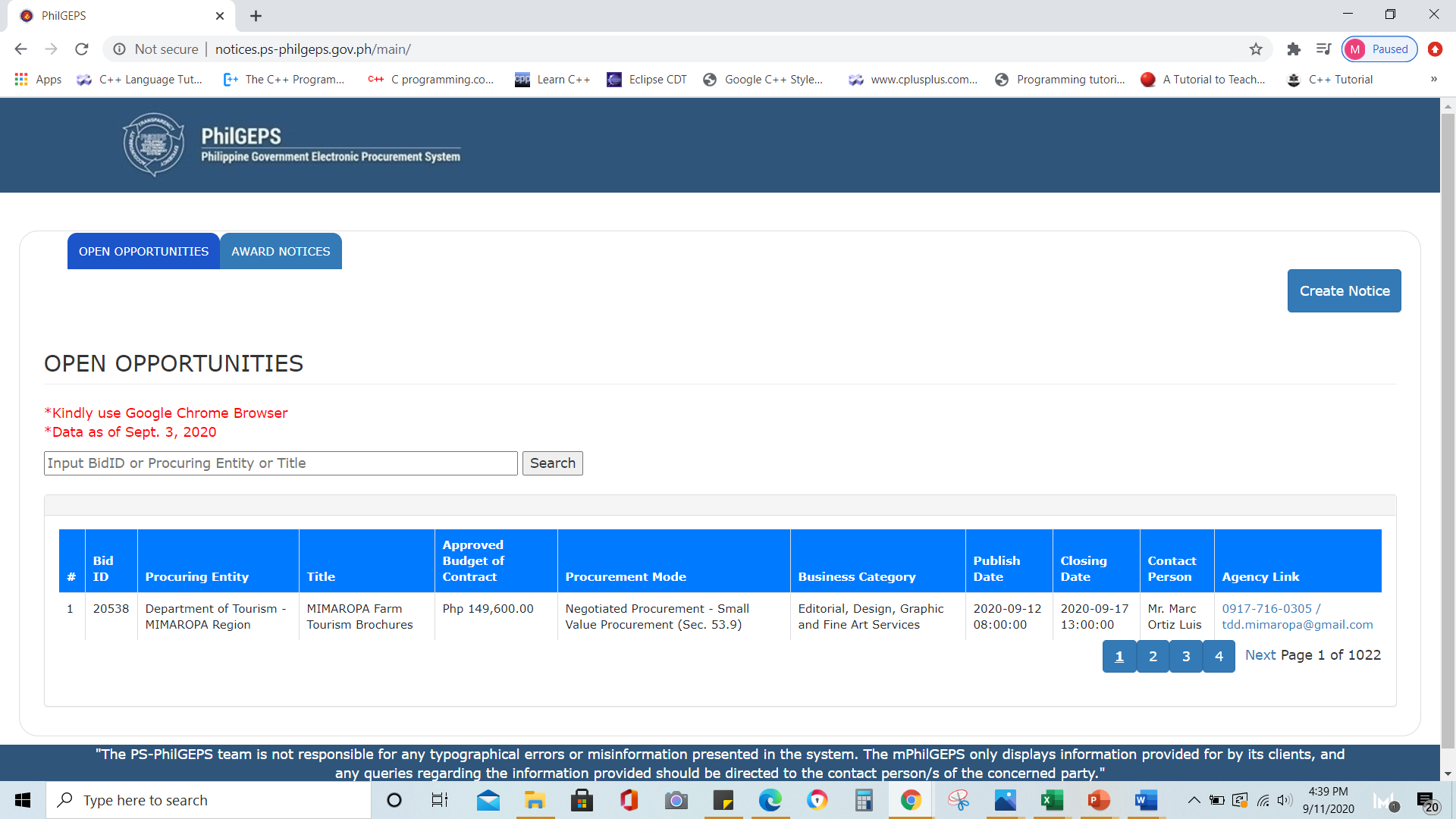This screenshot has height=819, width=1456.
Task: Open the Apps bookmarks shortcut
Action: pyautogui.click(x=38, y=80)
